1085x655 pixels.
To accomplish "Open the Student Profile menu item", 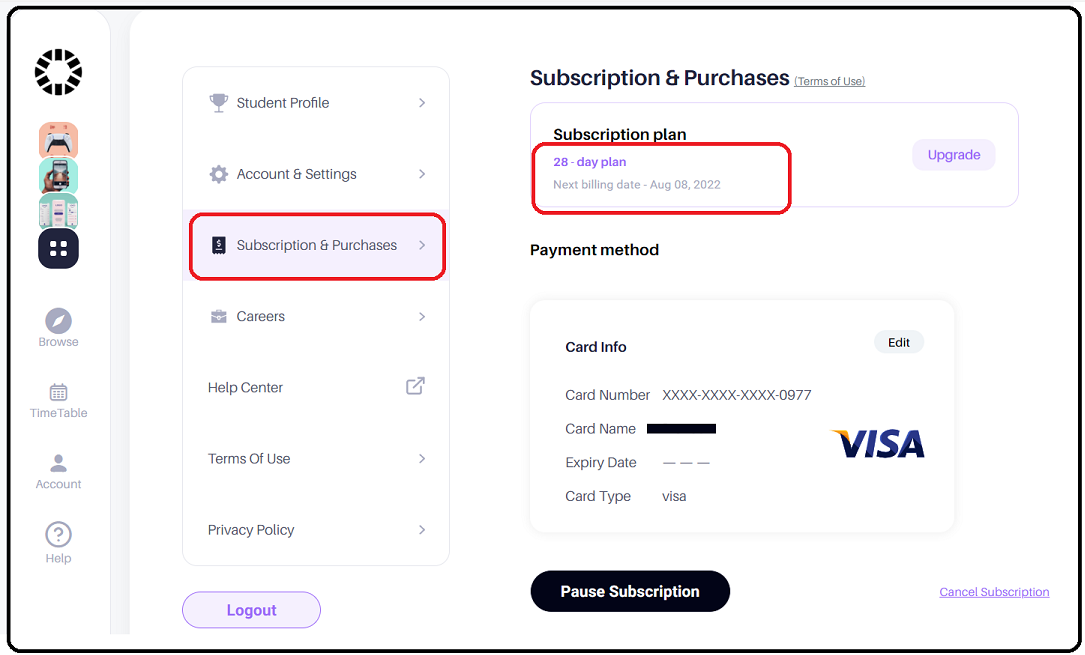I will (x=317, y=103).
